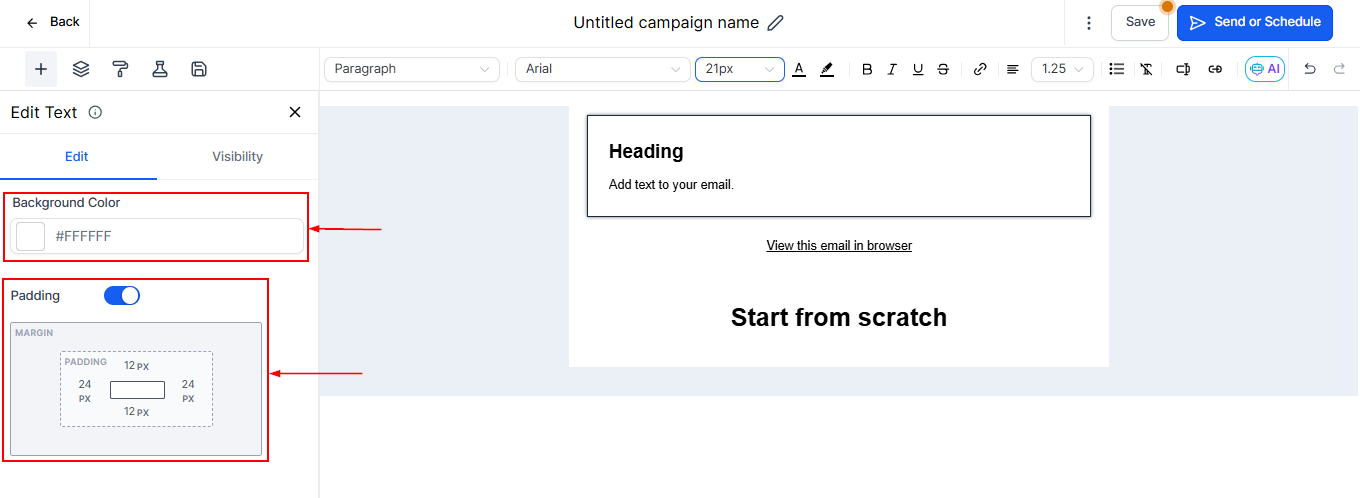Expand the Arial font dropdown
1360x498 pixels.
[601, 69]
